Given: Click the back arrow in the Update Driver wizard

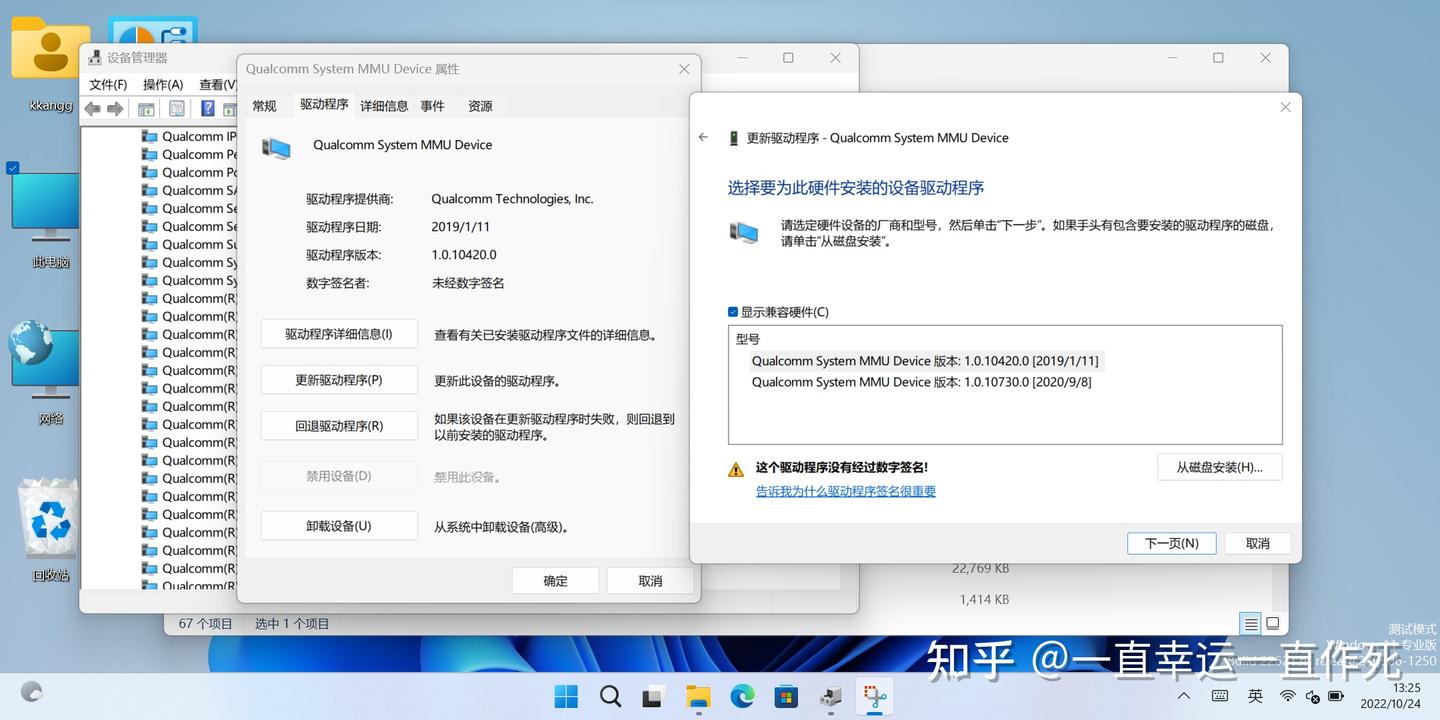Looking at the screenshot, I should point(703,137).
